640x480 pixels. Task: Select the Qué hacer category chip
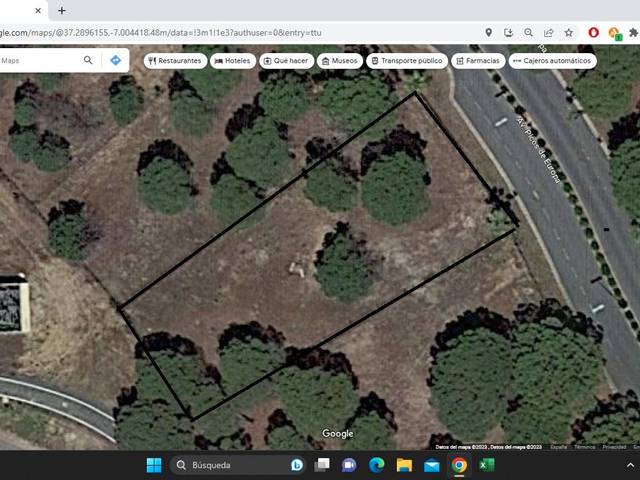[x=286, y=61]
